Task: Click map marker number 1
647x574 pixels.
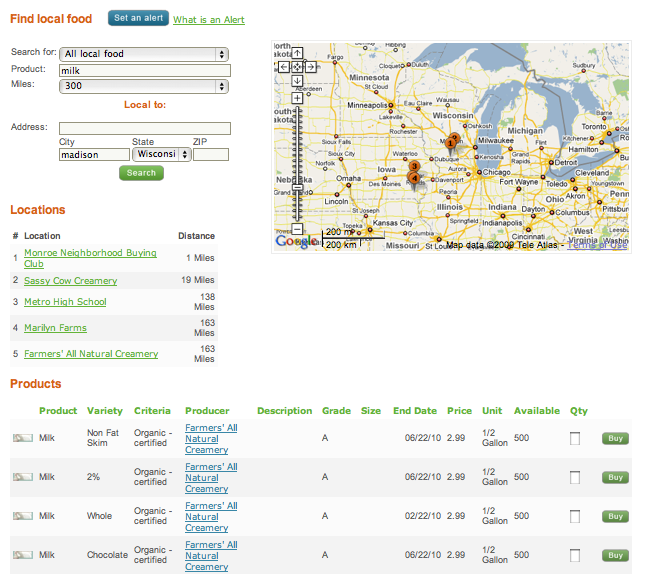Action: coord(450,143)
